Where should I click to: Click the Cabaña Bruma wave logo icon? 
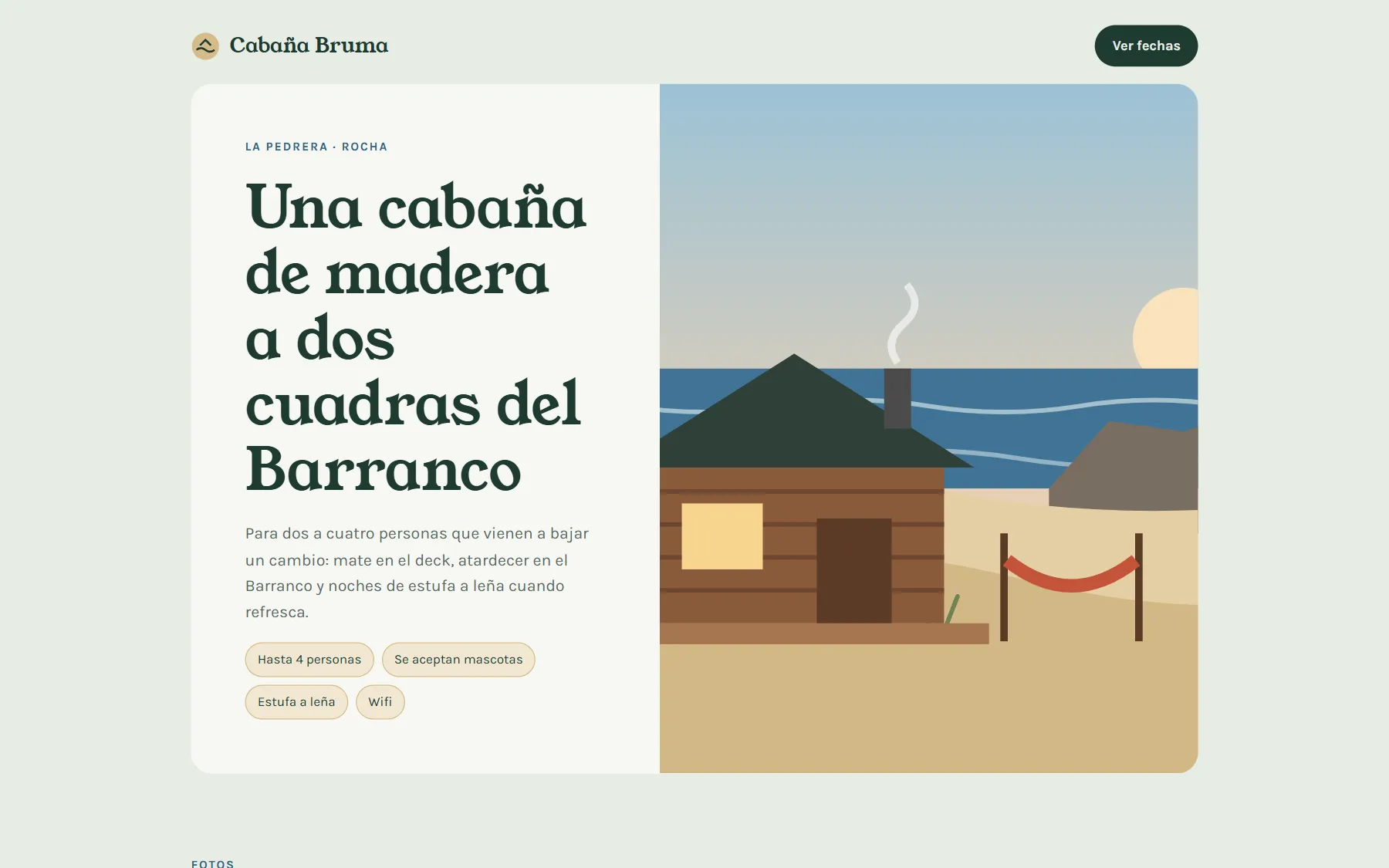coord(205,46)
